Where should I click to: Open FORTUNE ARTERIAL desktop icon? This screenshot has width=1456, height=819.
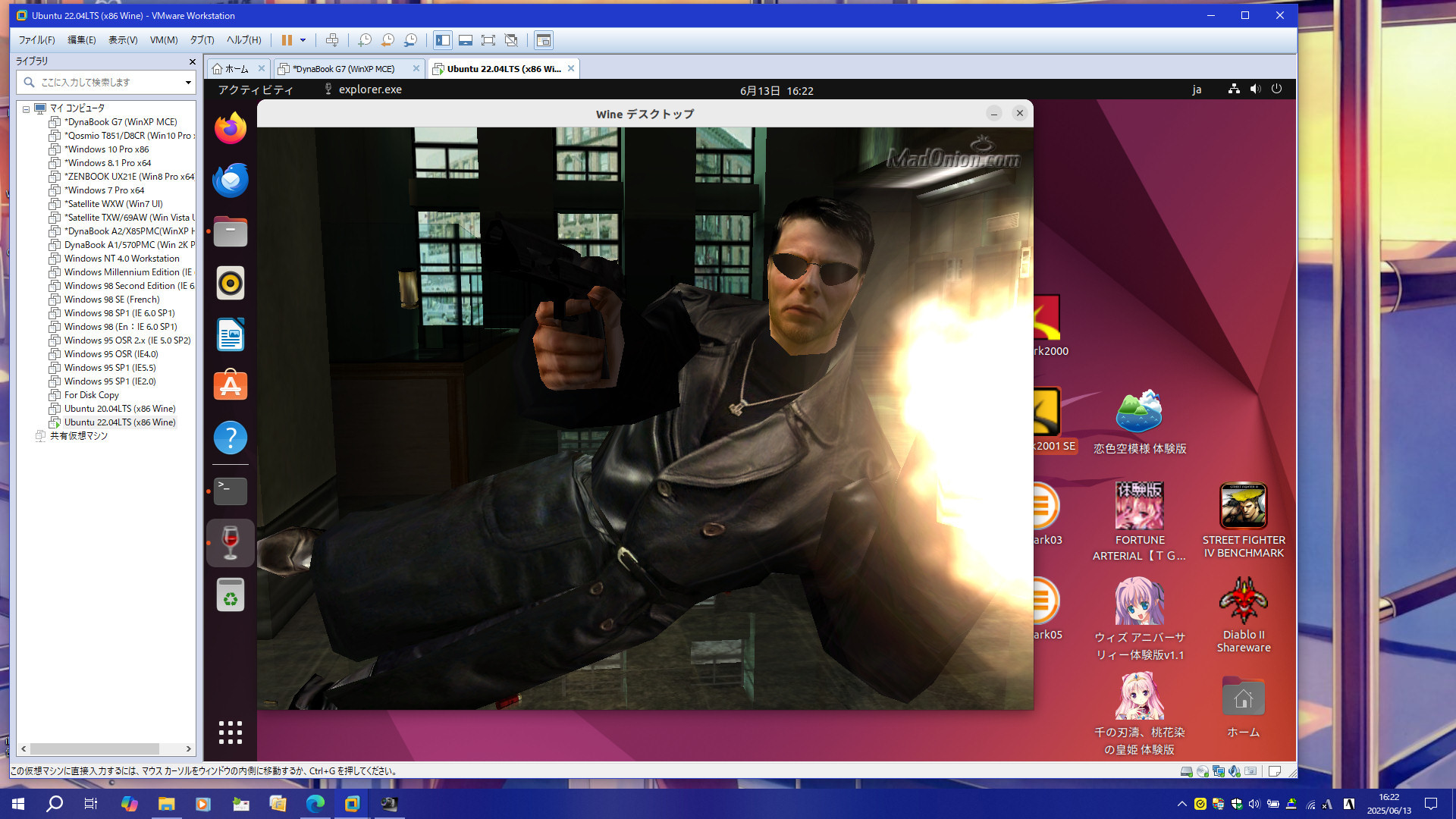coord(1139,522)
